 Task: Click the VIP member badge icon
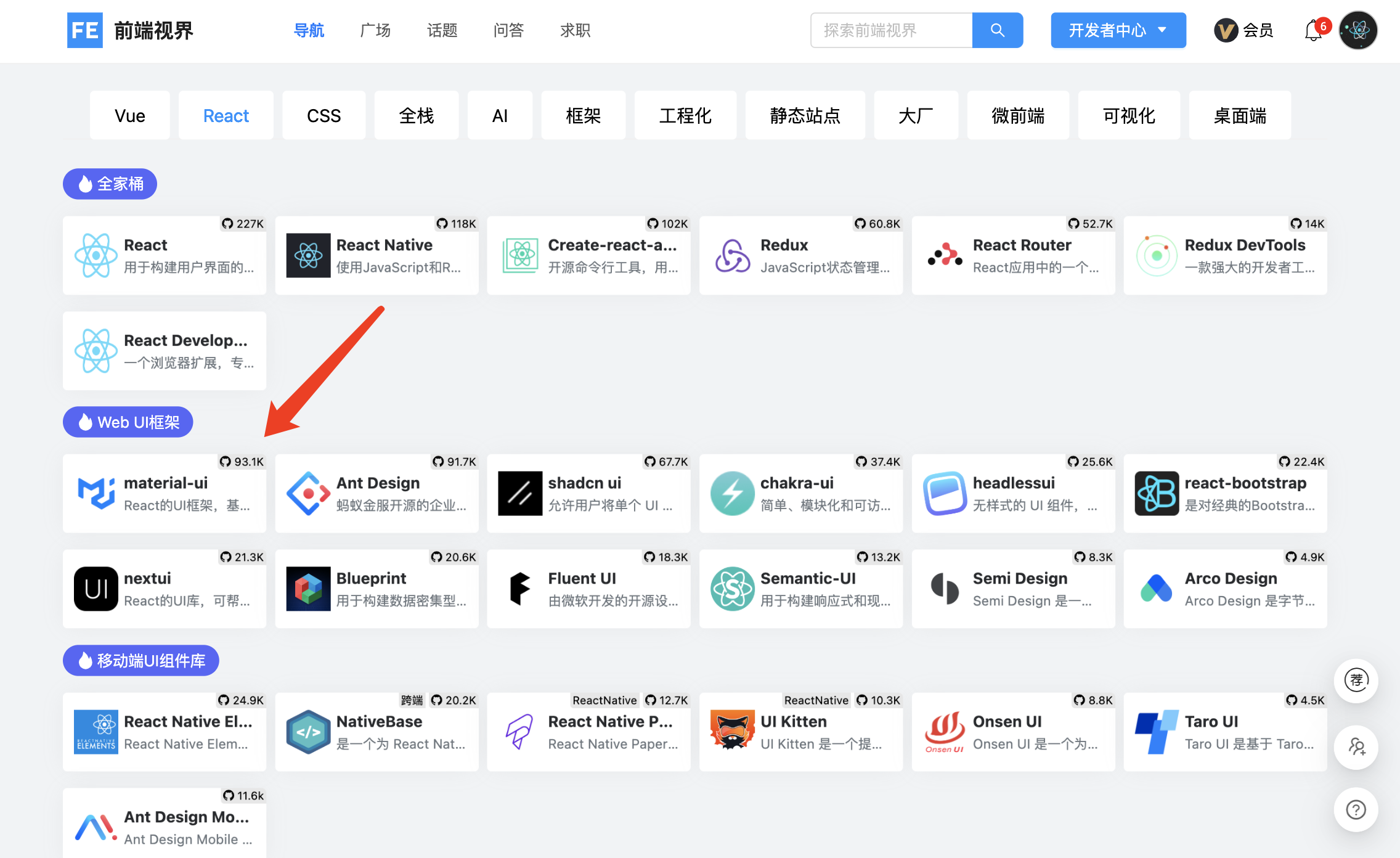1226,30
